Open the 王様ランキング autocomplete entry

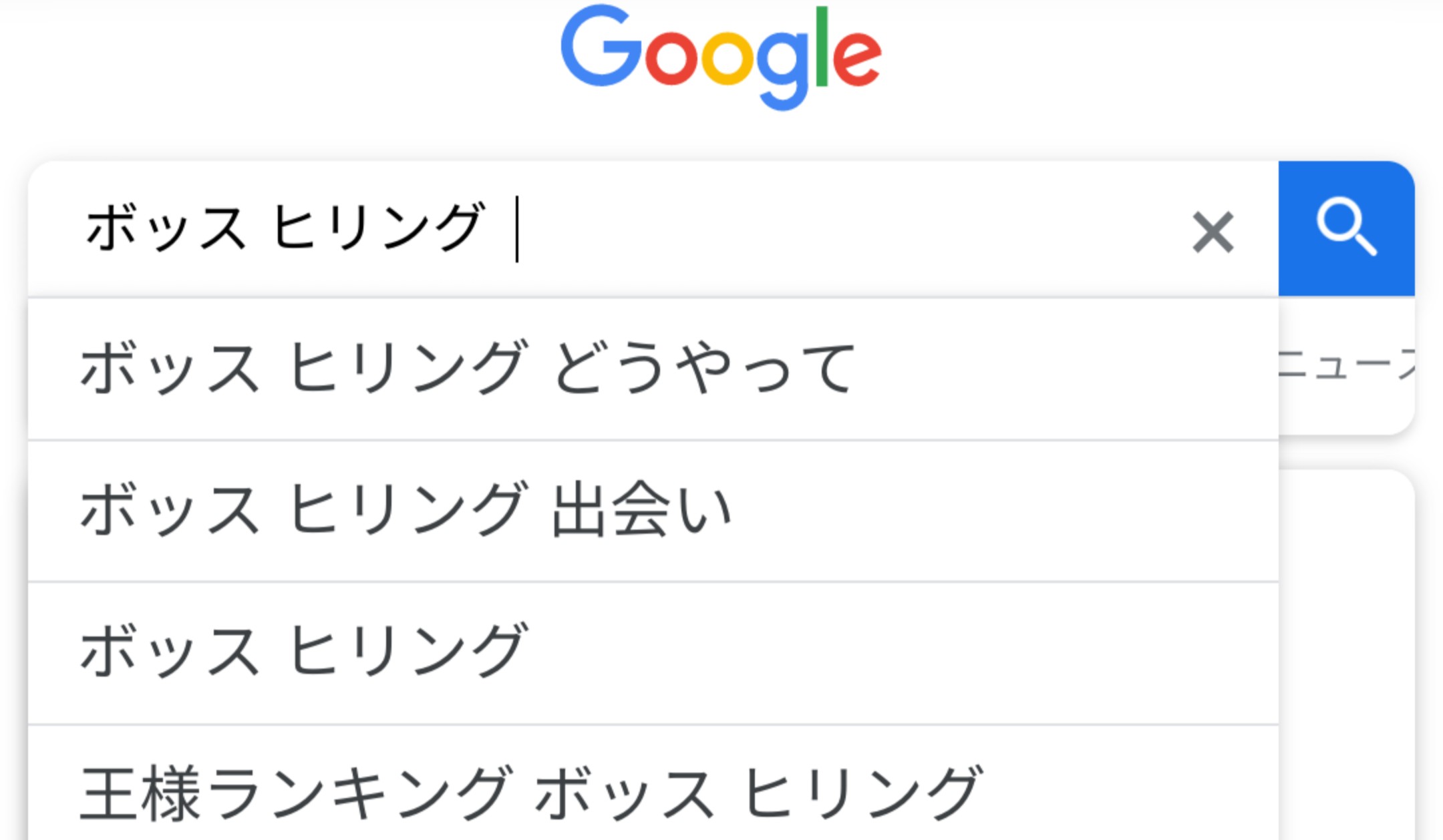pos(531,792)
